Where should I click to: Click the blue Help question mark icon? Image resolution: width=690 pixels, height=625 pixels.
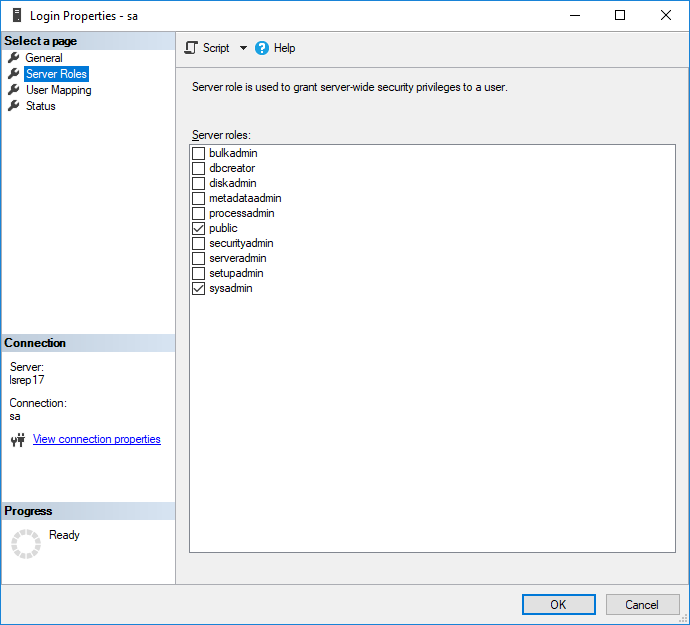(262, 48)
